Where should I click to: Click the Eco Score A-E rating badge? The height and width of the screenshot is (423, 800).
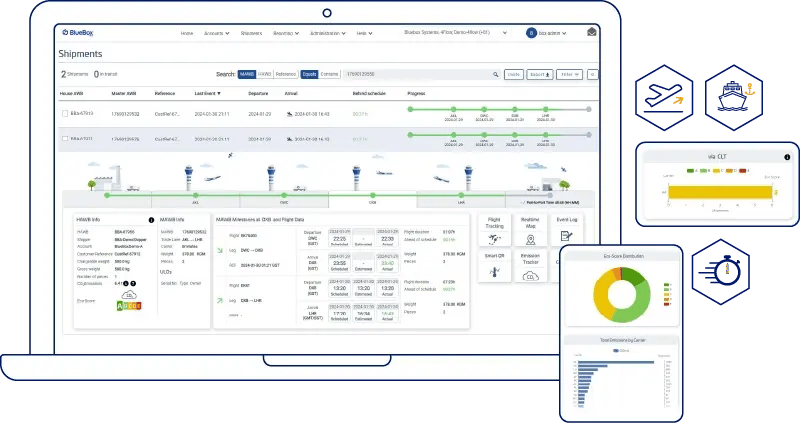coord(129,306)
